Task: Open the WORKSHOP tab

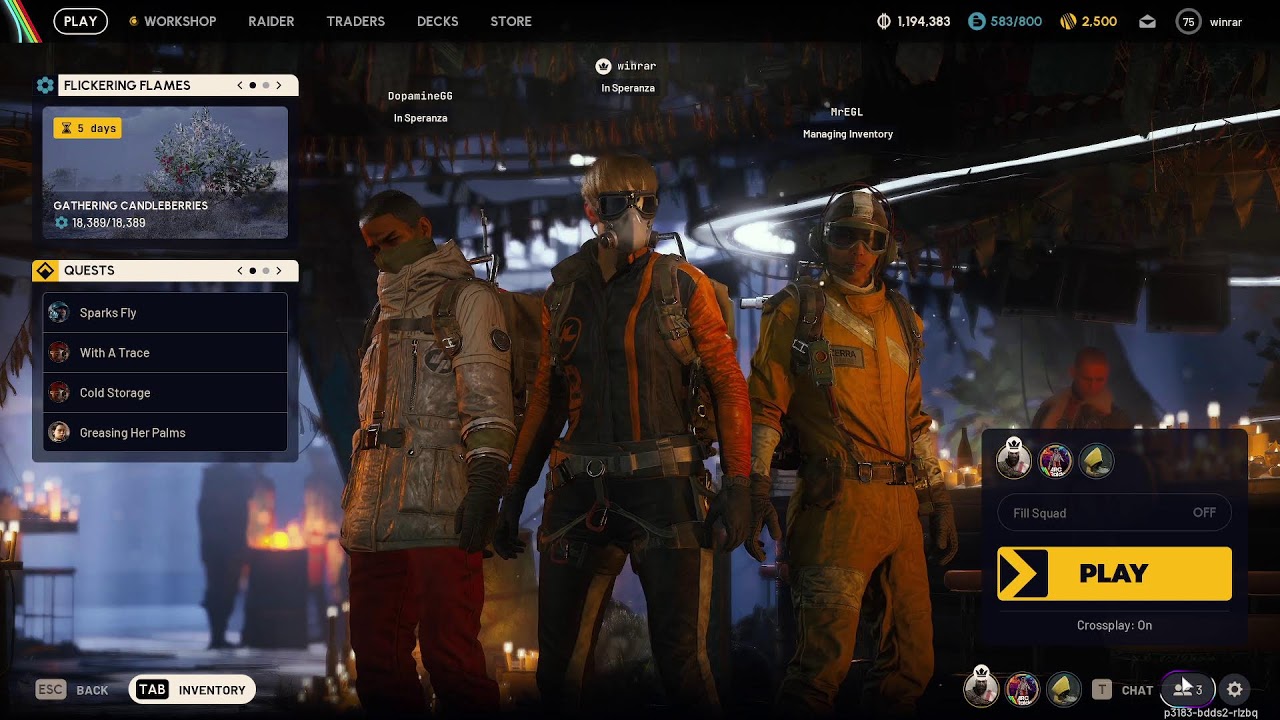Action: (180, 21)
